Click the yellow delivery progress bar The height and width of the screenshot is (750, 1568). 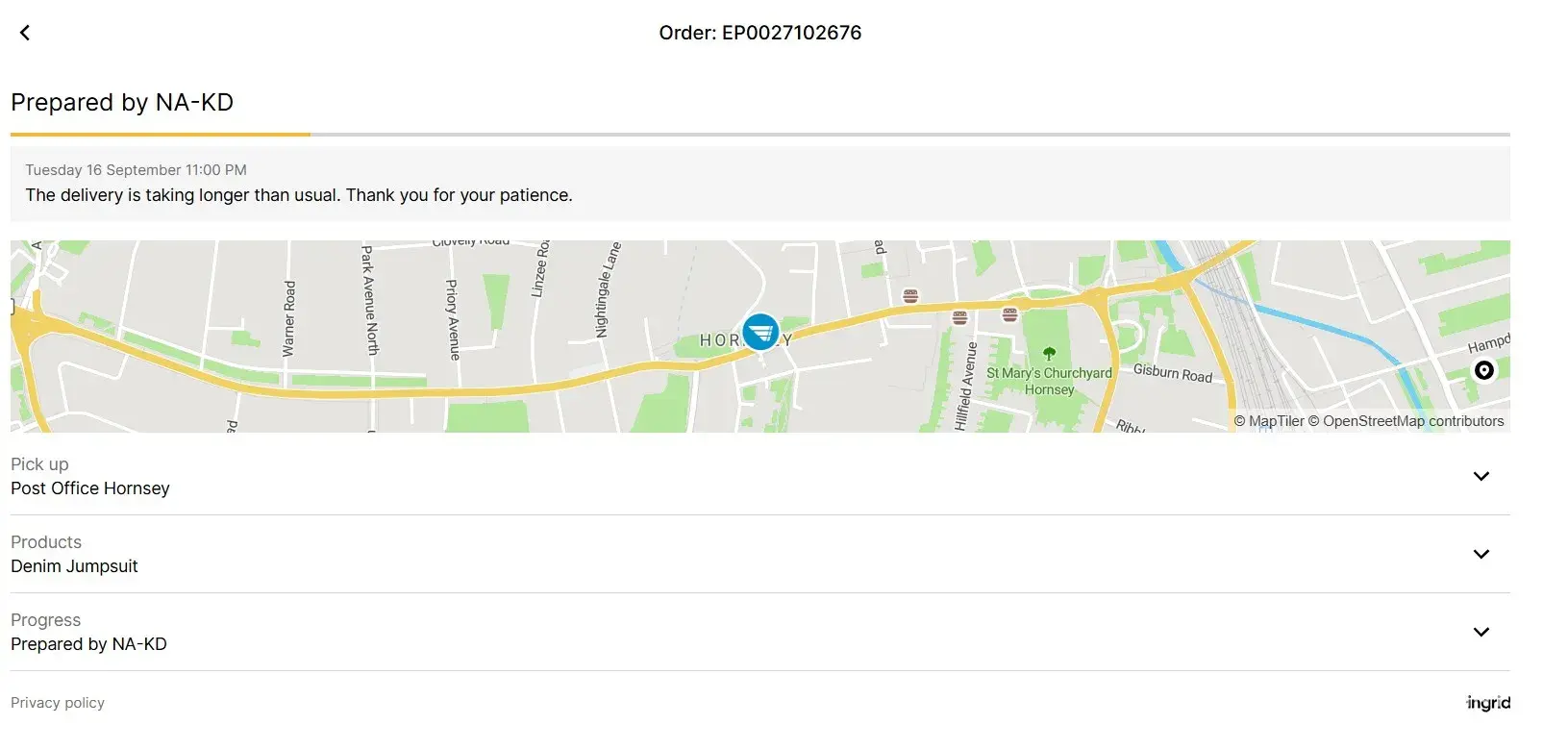coord(160,135)
